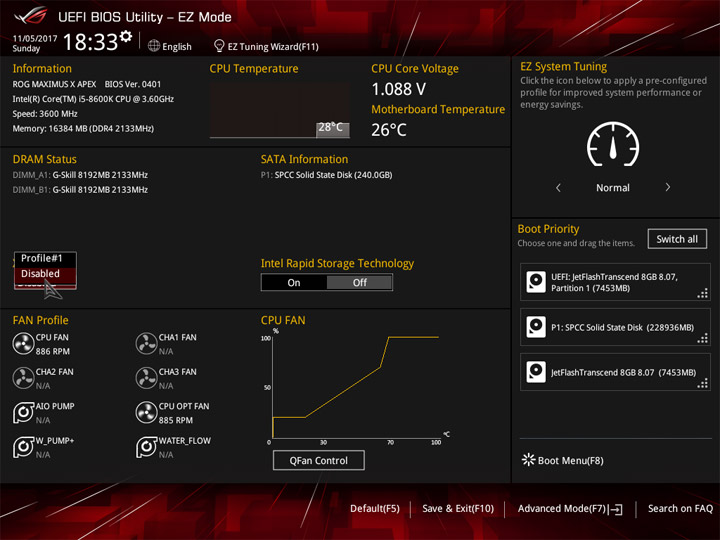Screen dimensions: 720x540
Task: Load Default(F5) settings
Action: [375, 509]
